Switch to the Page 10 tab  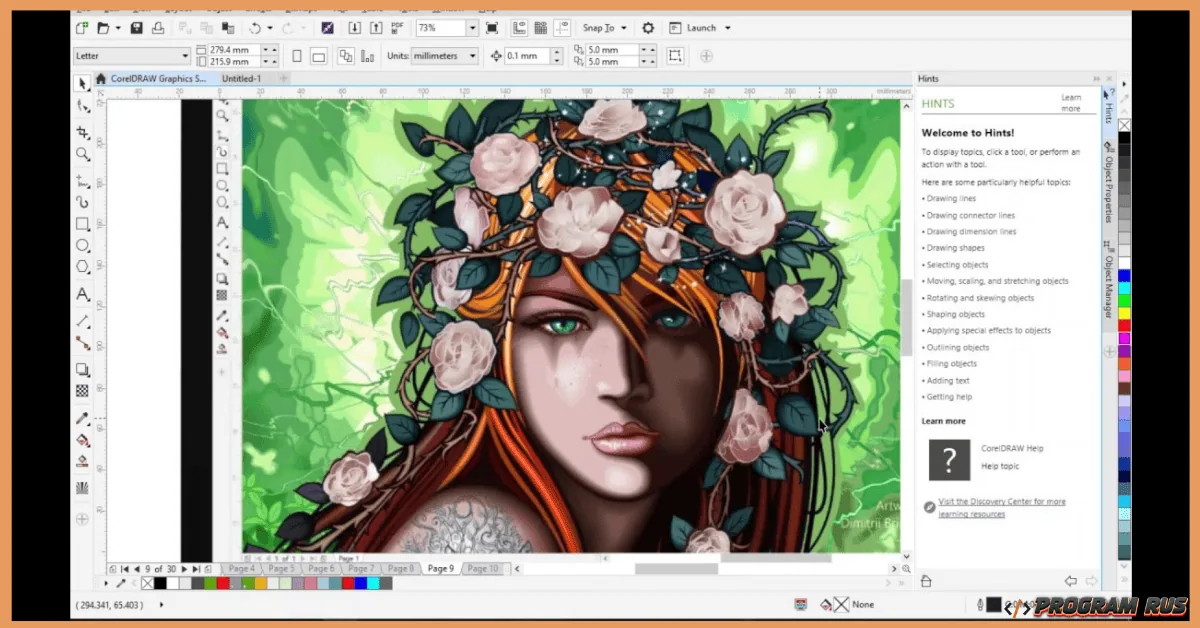[481, 567]
